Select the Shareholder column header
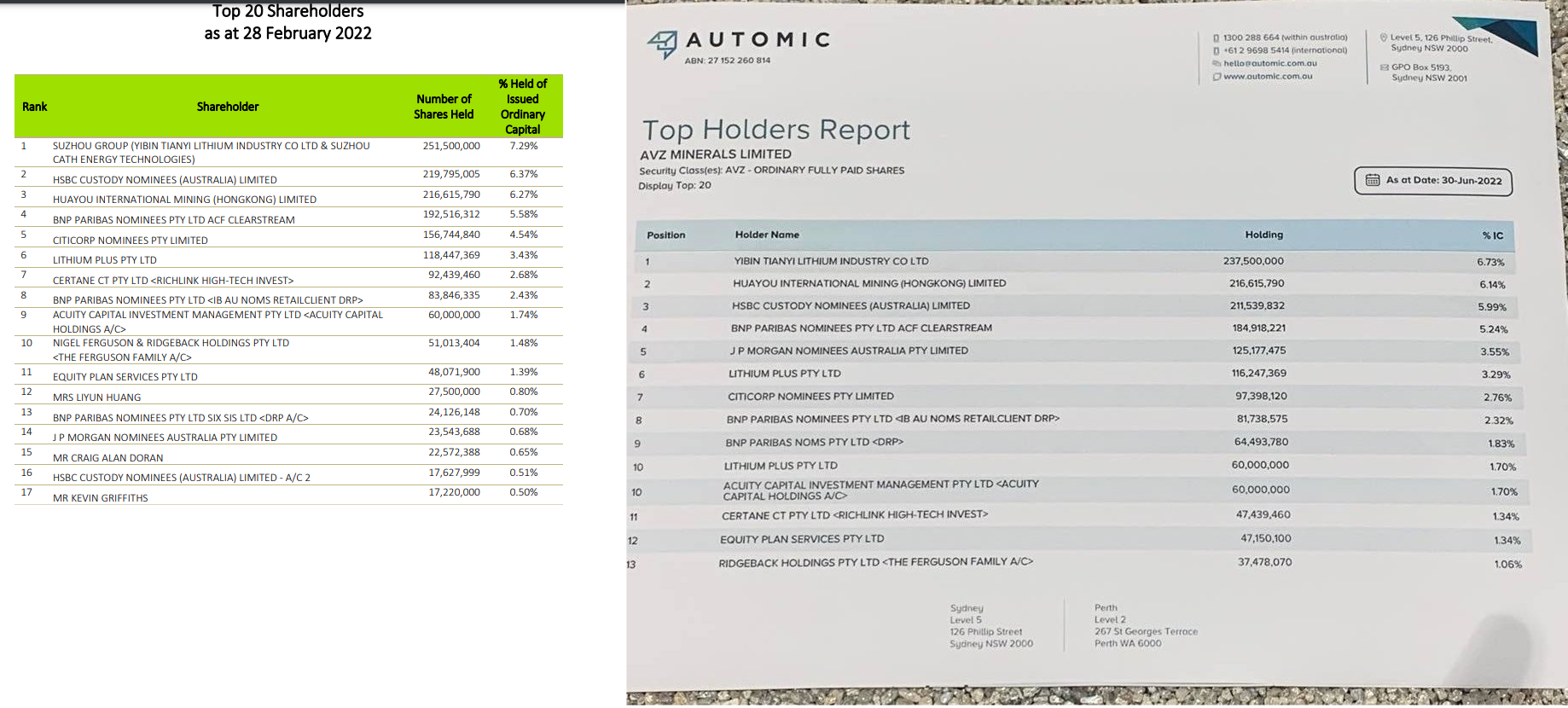Viewport: 1568px width, 708px height. point(228,107)
